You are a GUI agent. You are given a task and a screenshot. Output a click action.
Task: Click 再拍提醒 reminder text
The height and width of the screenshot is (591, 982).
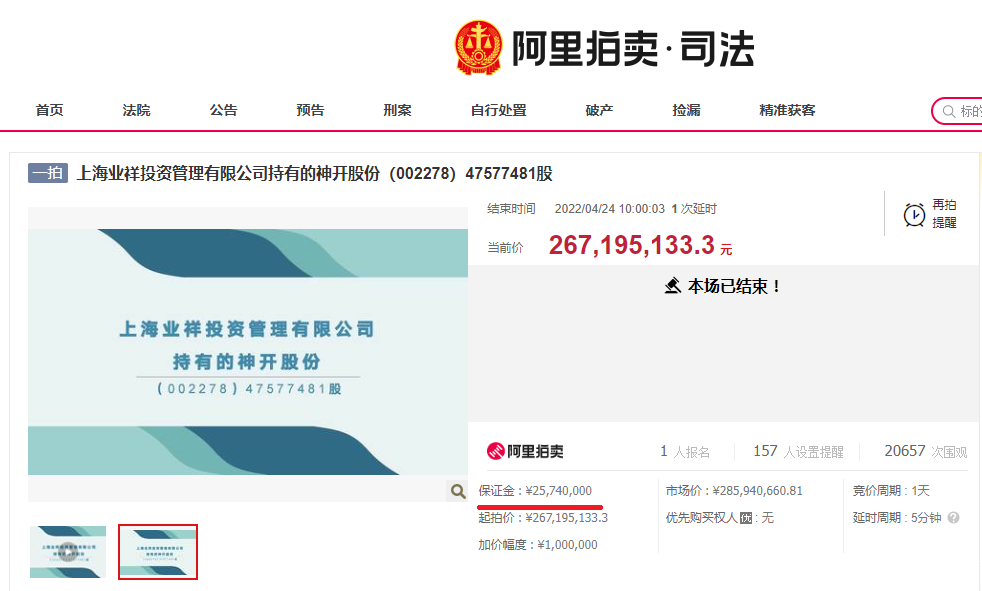tap(944, 213)
